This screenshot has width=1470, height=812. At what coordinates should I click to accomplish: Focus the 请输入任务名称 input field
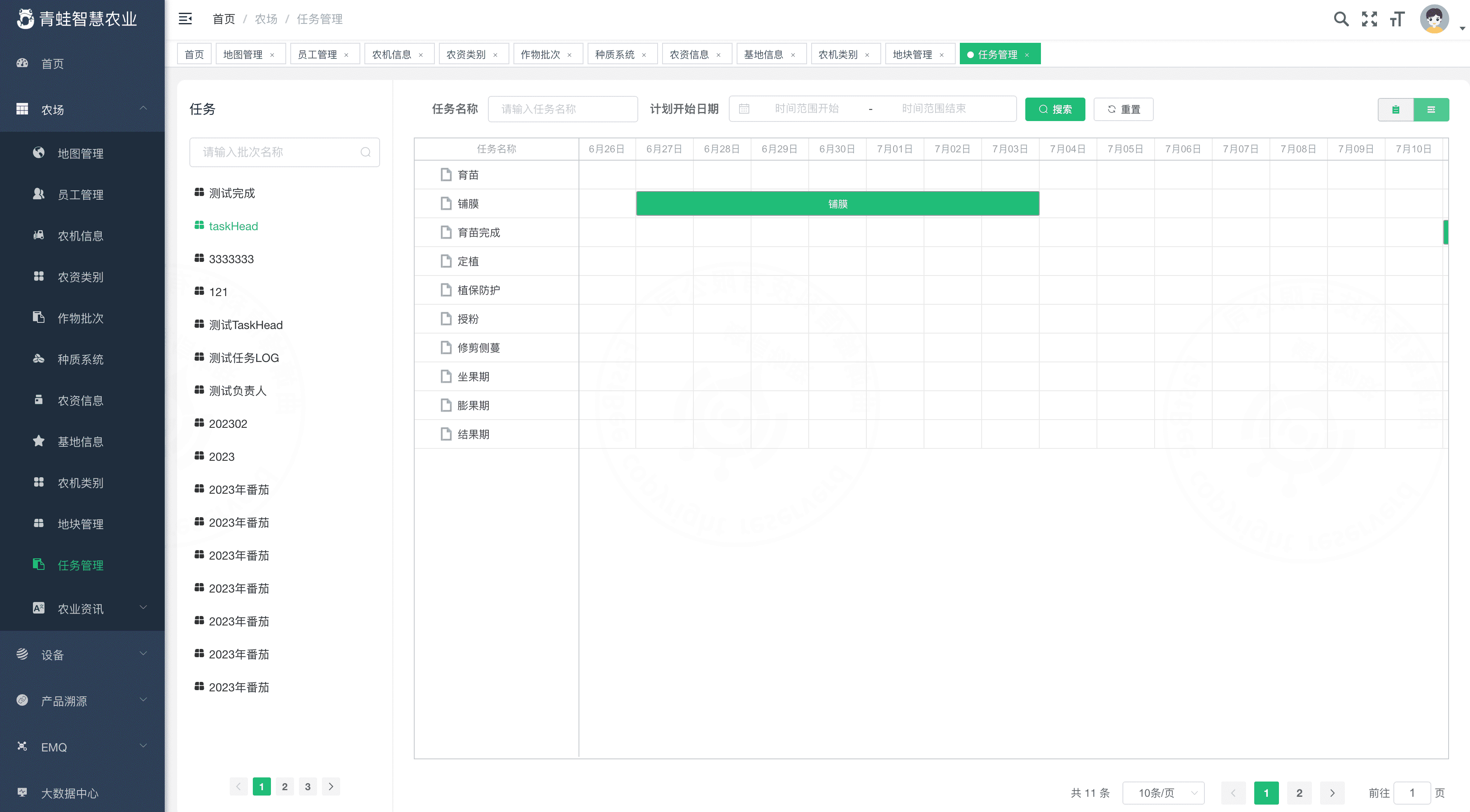(562, 109)
